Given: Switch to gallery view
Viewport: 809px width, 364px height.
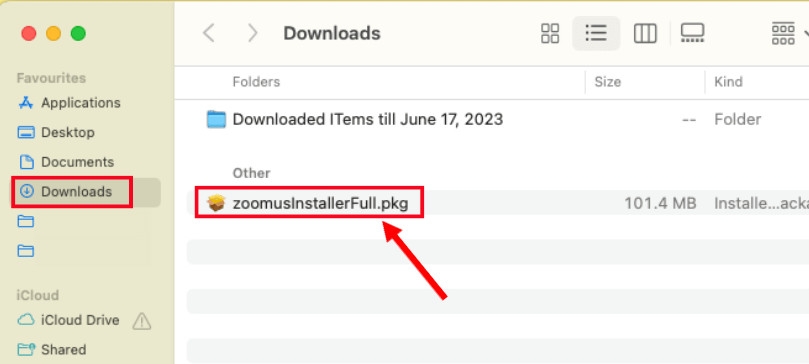Looking at the screenshot, I should tap(692, 34).
